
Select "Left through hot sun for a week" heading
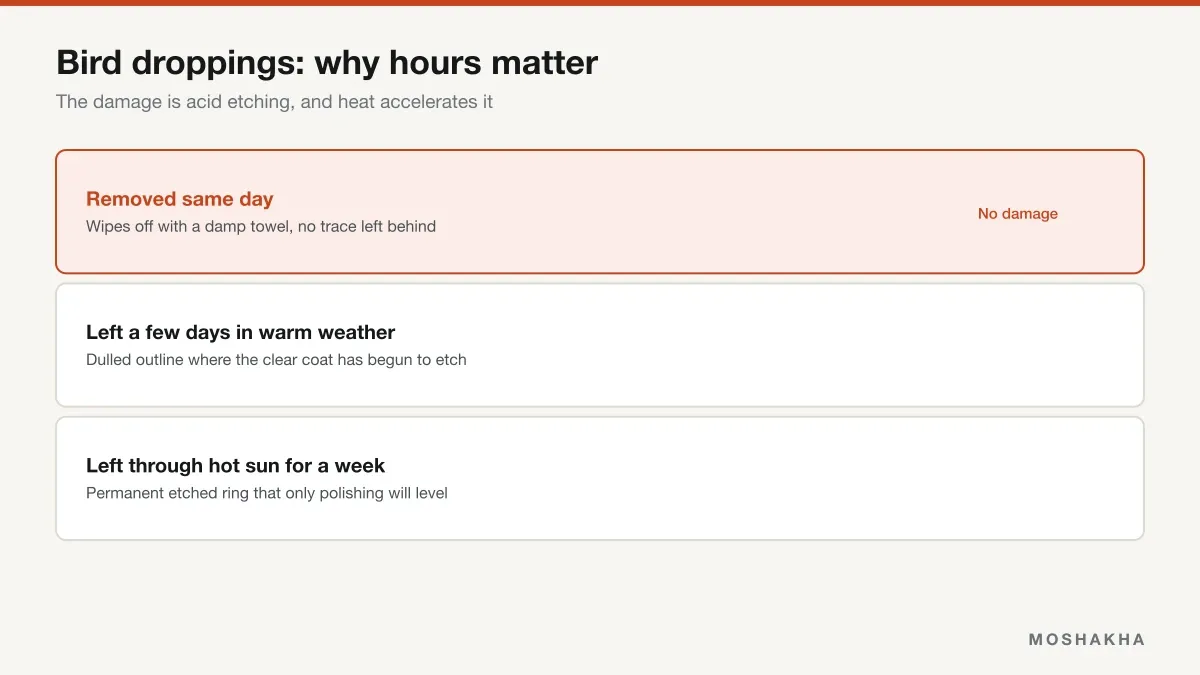(x=236, y=465)
